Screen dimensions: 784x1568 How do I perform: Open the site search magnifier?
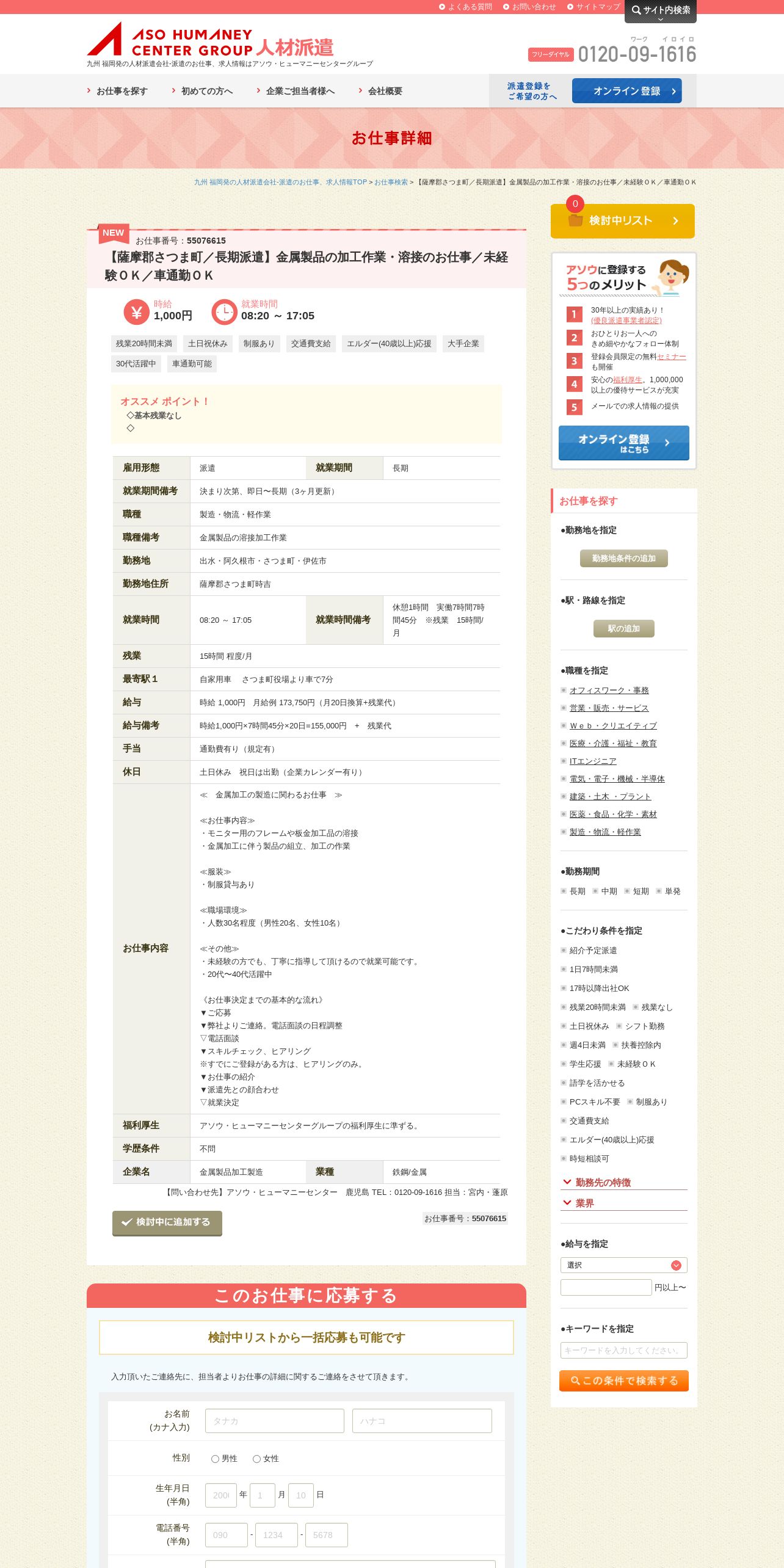636,10
